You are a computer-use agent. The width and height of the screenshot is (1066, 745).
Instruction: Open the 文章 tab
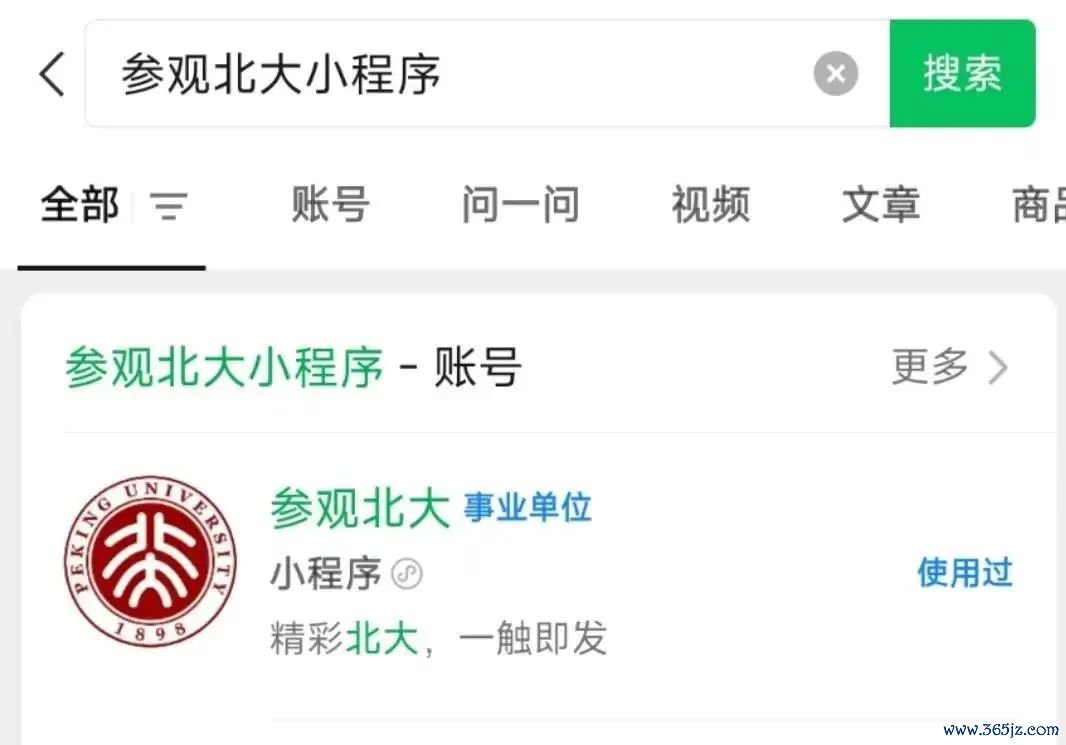point(880,205)
